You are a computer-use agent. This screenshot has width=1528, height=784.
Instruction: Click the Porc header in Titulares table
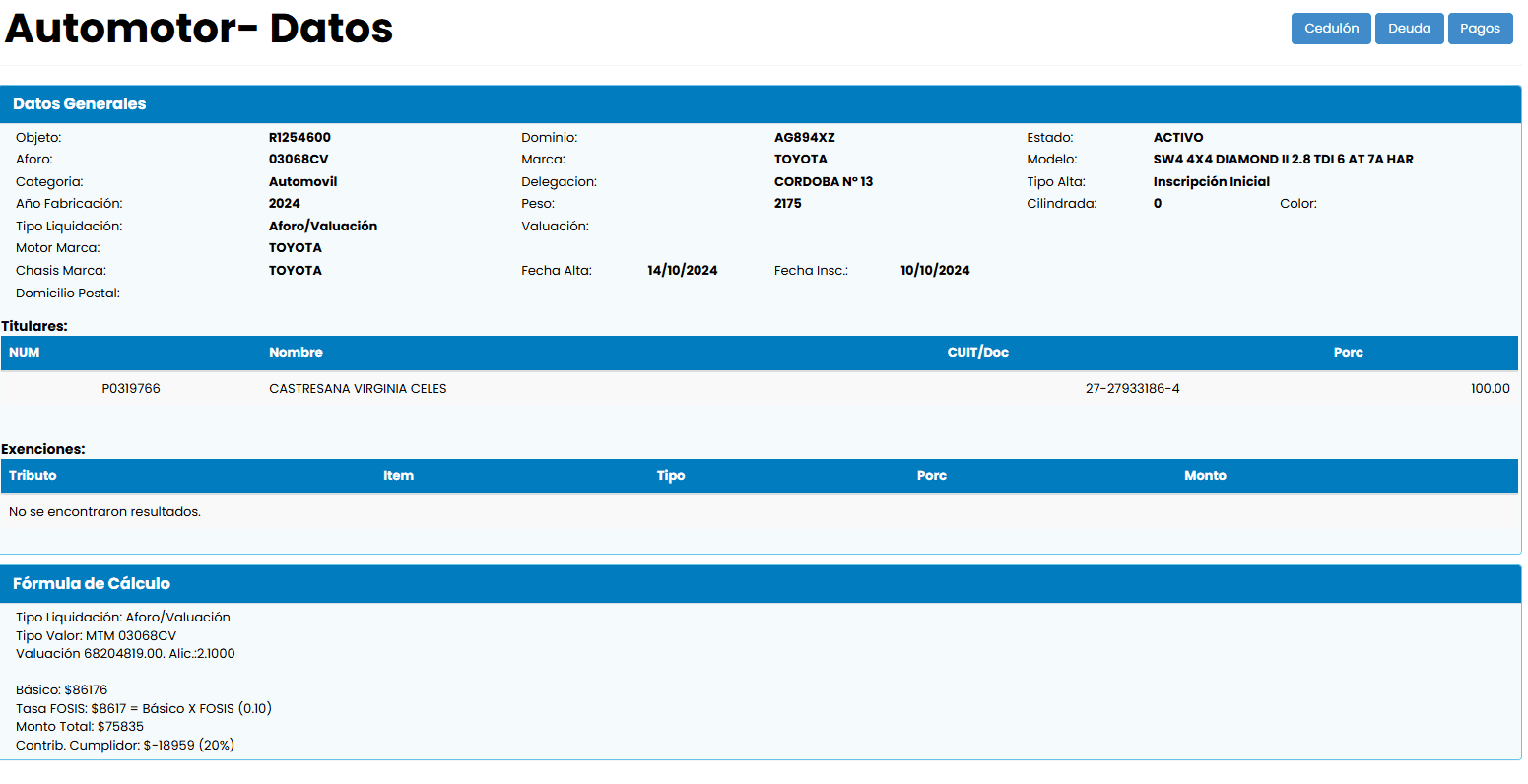[x=1348, y=353]
